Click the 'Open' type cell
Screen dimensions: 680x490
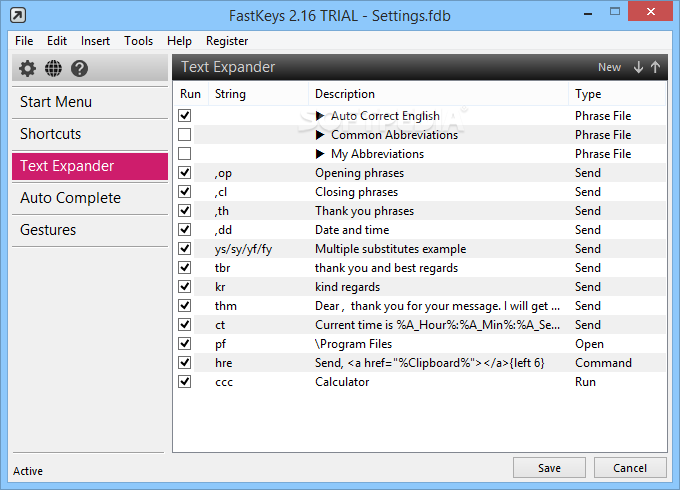pos(589,344)
